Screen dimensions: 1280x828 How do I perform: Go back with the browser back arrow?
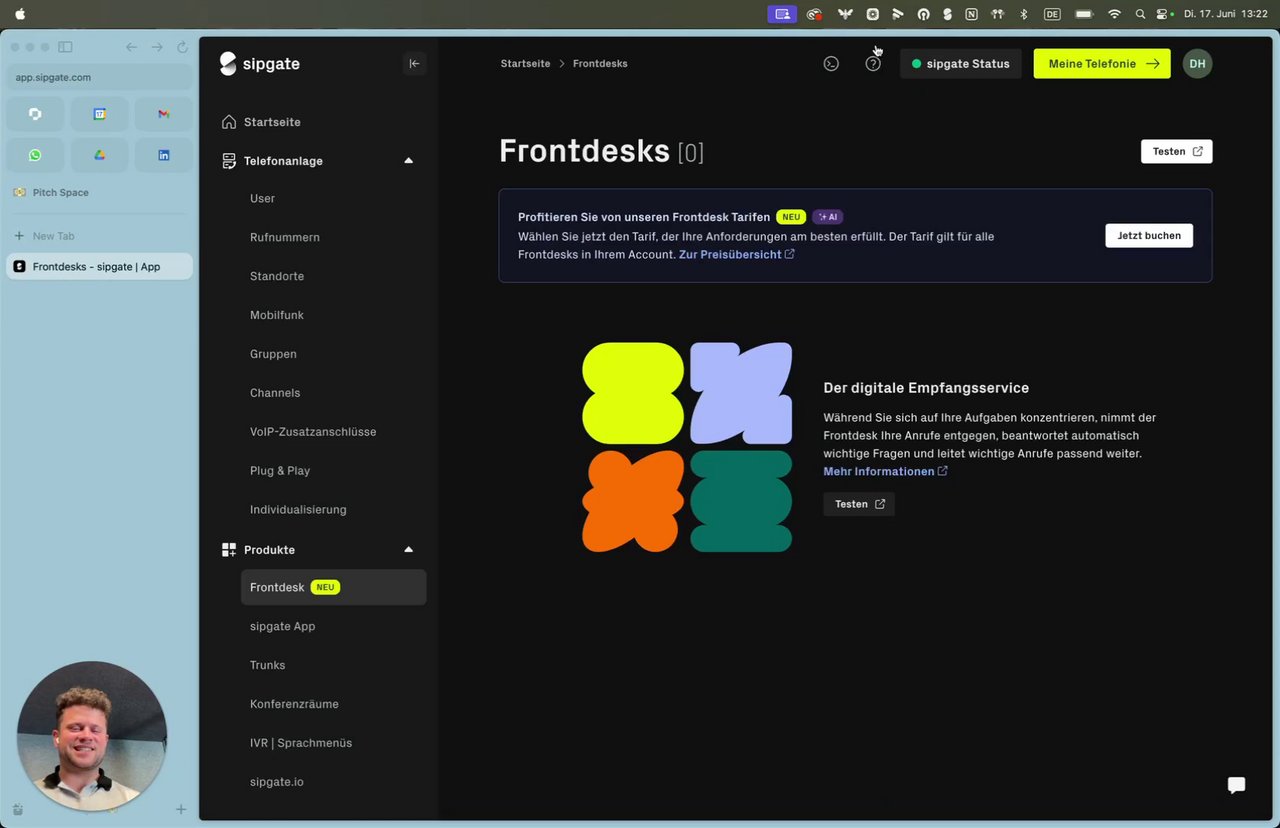click(132, 47)
